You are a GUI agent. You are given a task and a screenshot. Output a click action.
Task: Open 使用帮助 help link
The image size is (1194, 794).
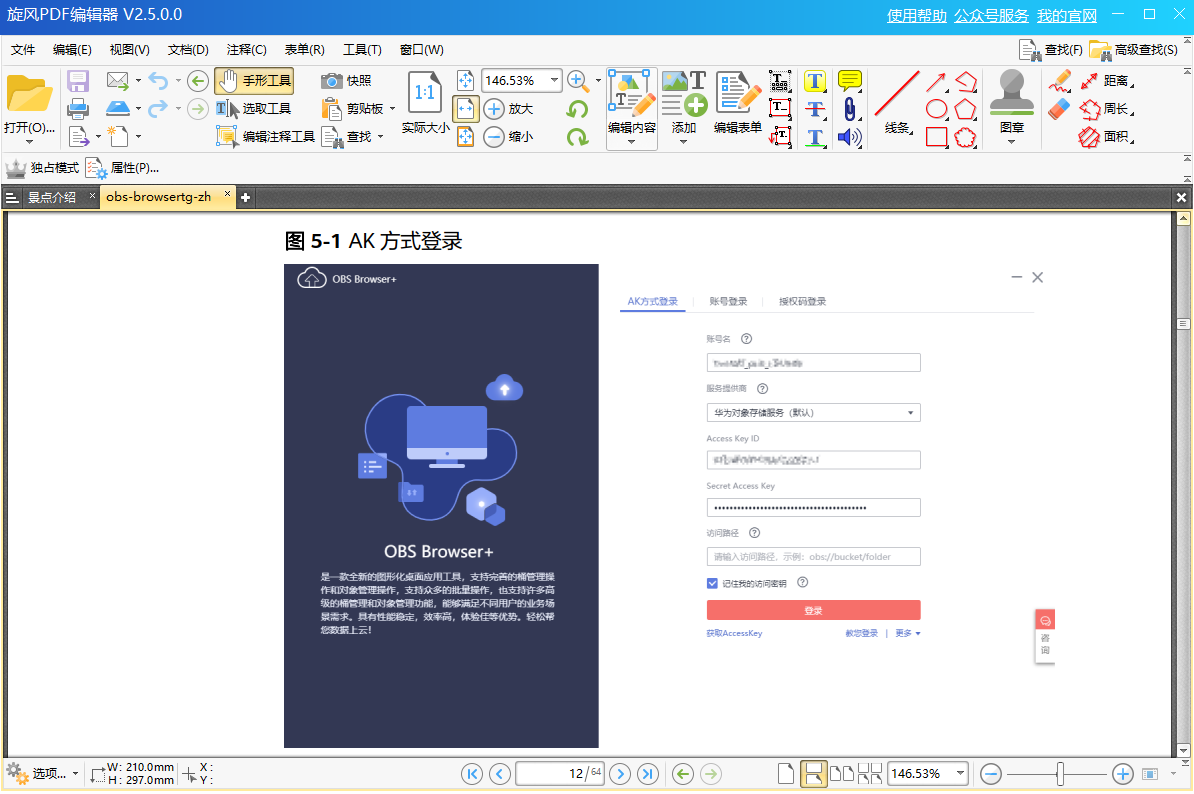(915, 15)
